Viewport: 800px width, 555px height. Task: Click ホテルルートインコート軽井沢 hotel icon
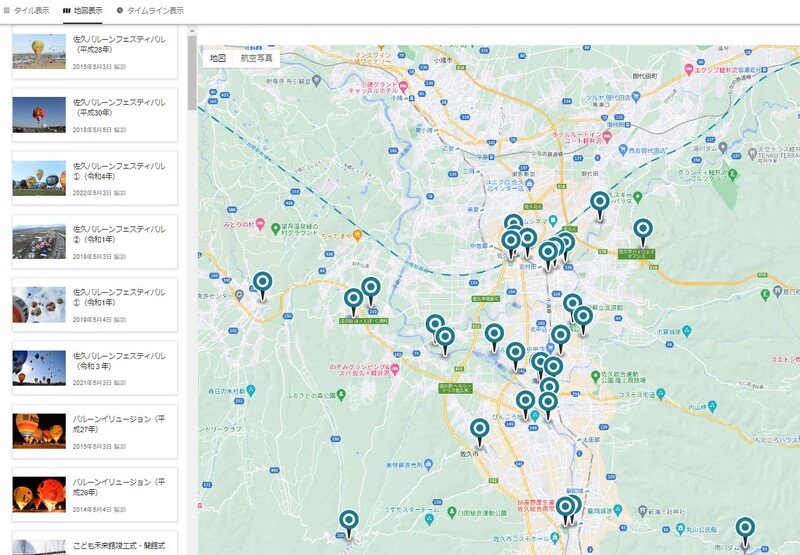point(607,136)
